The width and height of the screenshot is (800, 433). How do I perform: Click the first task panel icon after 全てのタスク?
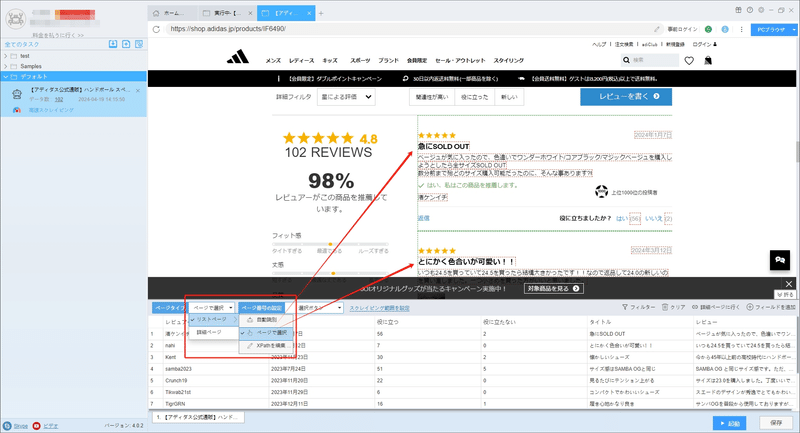113,44
